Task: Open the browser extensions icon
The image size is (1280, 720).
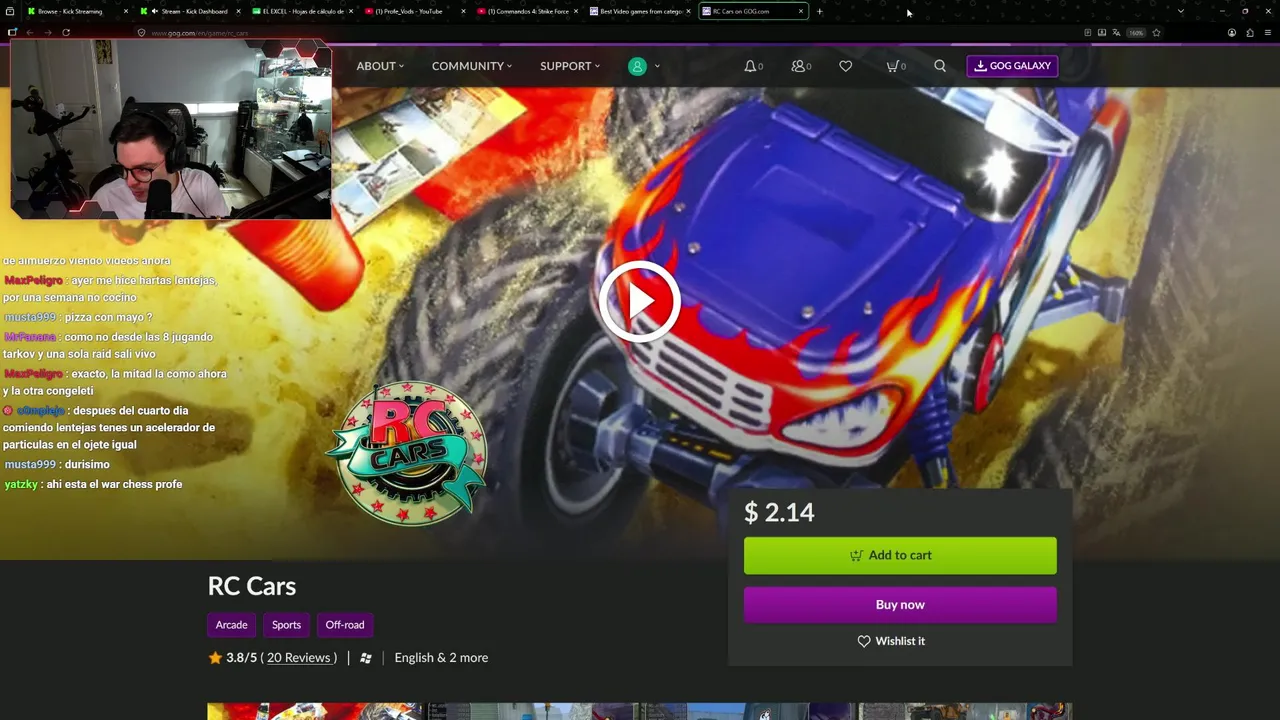Action: tap(1250, 33)
